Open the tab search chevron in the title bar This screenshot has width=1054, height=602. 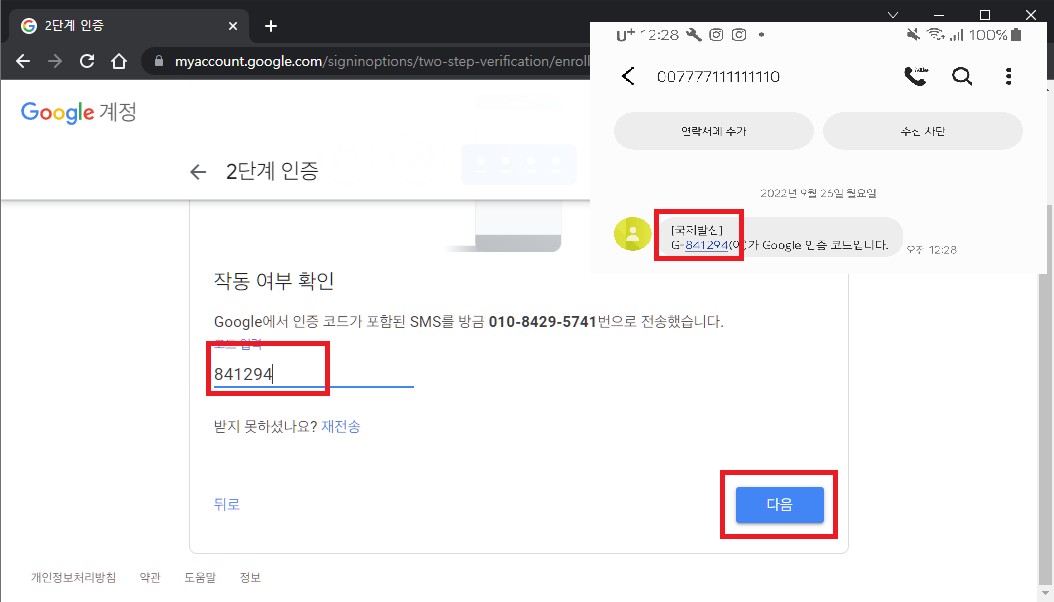pos(893,15)
